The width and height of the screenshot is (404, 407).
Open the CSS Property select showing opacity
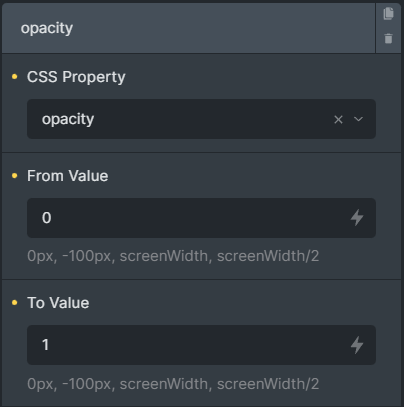point(201,119)
